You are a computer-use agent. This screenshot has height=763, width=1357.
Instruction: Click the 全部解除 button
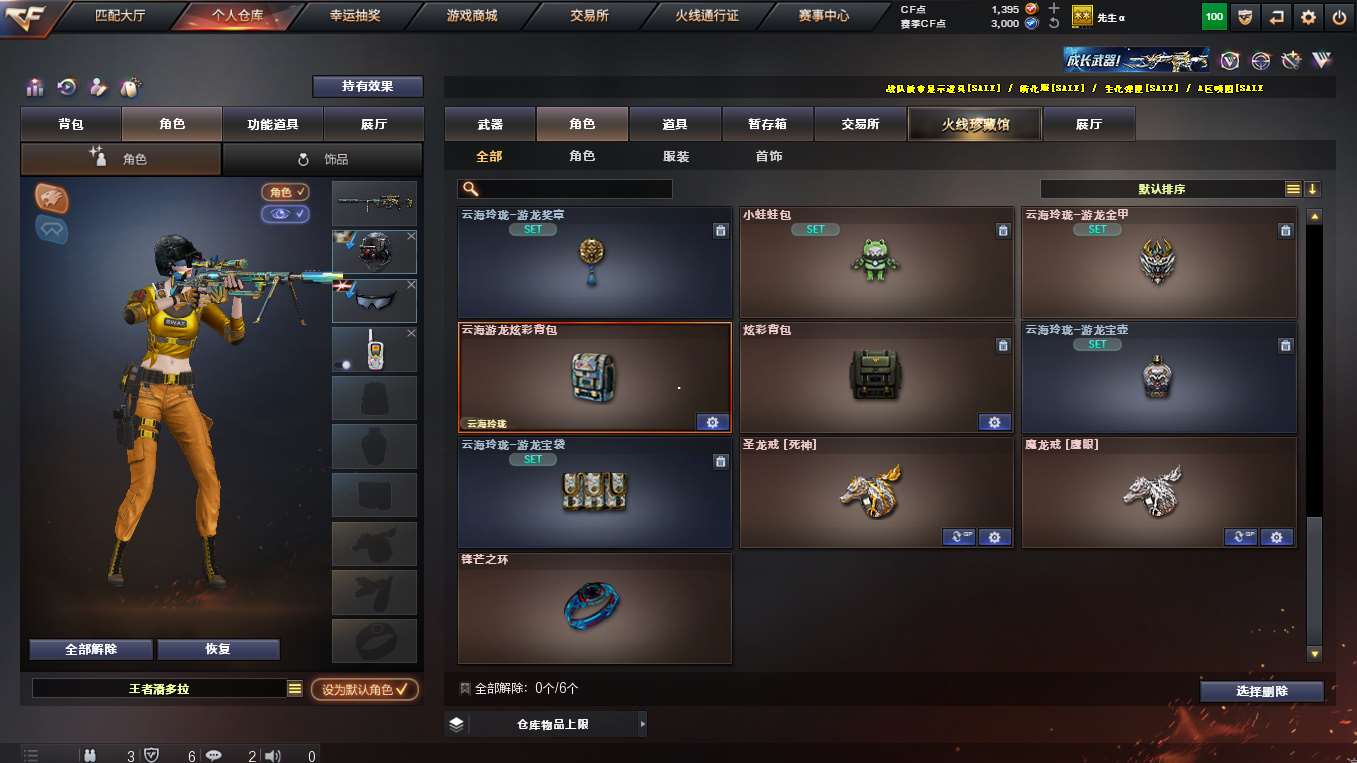91,649
